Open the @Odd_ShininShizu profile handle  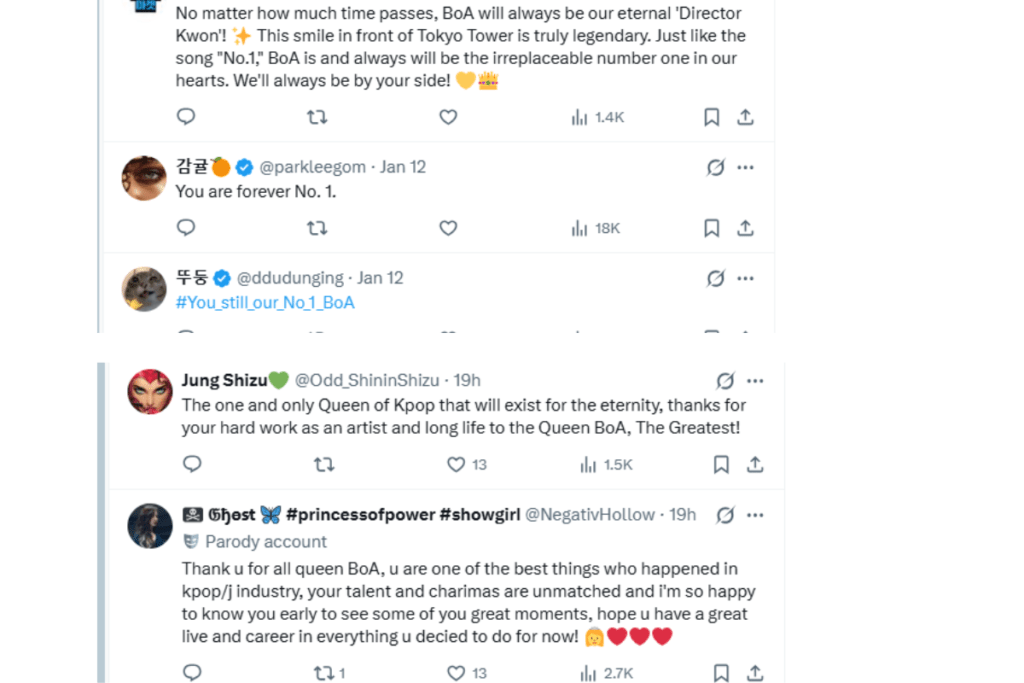[367, 380]
